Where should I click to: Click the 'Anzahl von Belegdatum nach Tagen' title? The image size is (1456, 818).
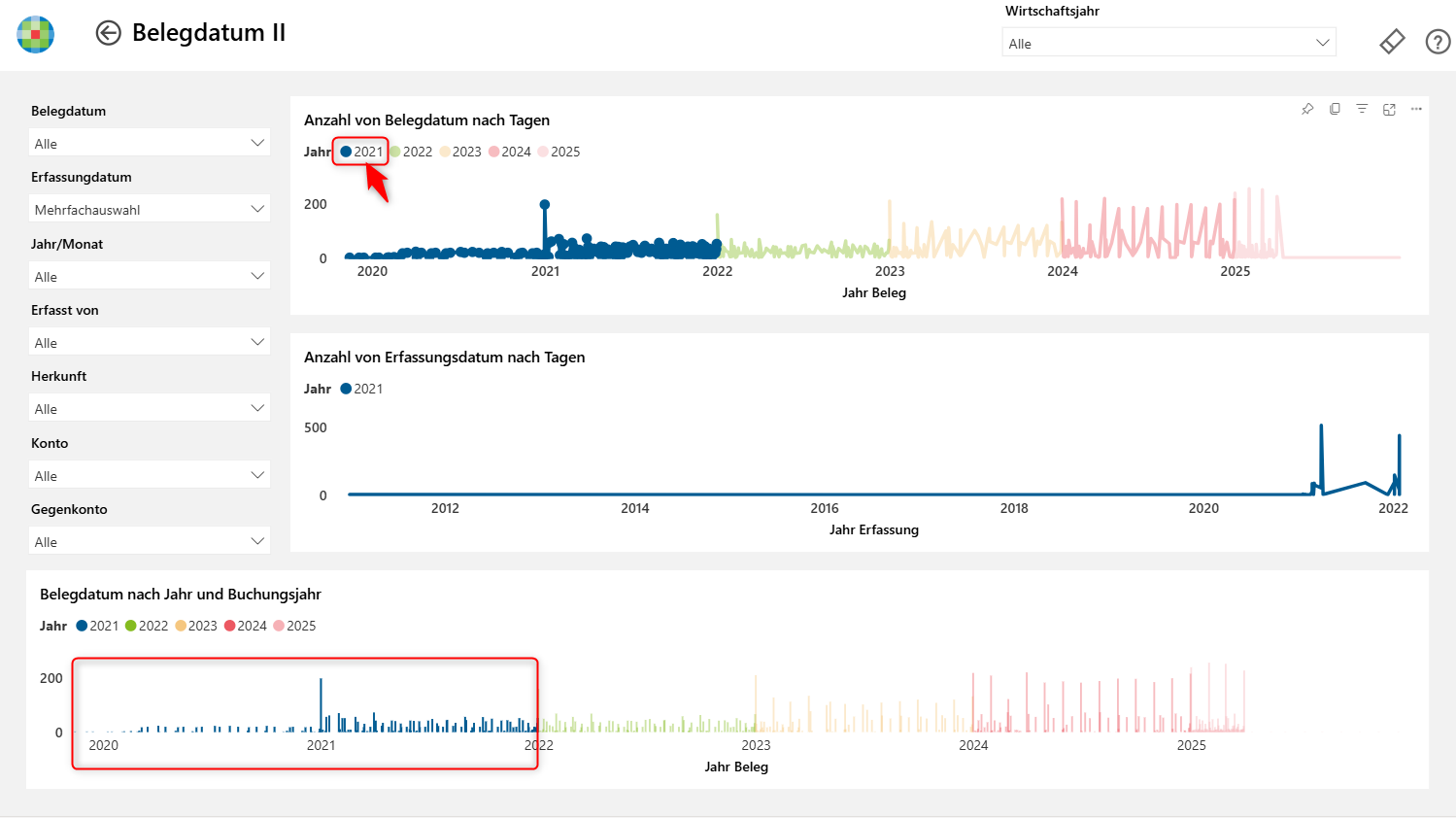[x=426, y=120]
